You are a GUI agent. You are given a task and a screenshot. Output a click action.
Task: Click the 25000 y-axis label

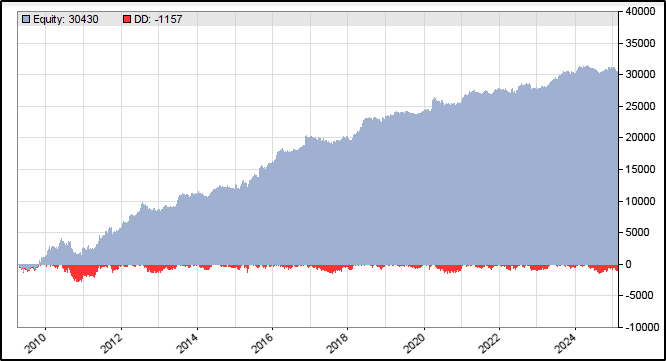pyautogui.click(x=641, y=106)
